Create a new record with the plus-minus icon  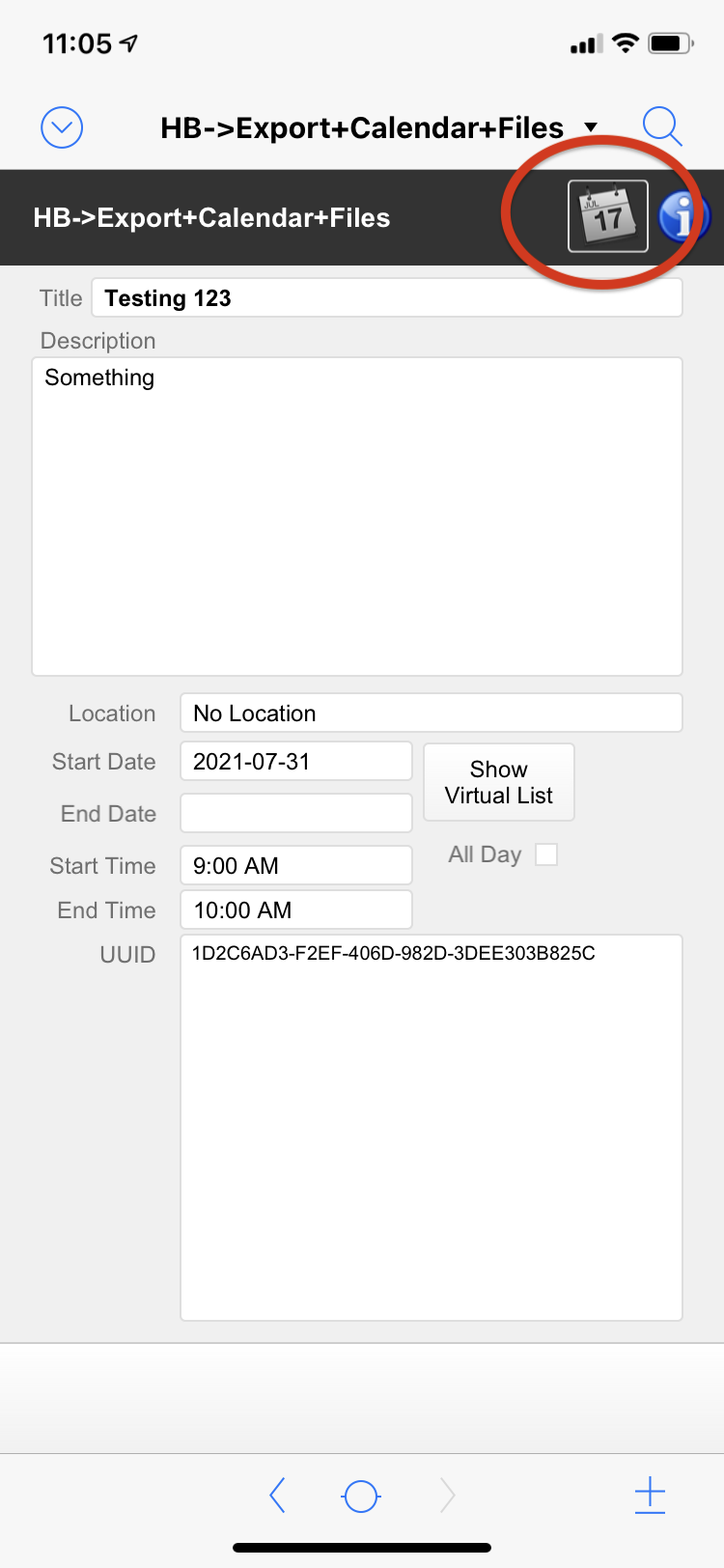click(x=650, y=1495)
